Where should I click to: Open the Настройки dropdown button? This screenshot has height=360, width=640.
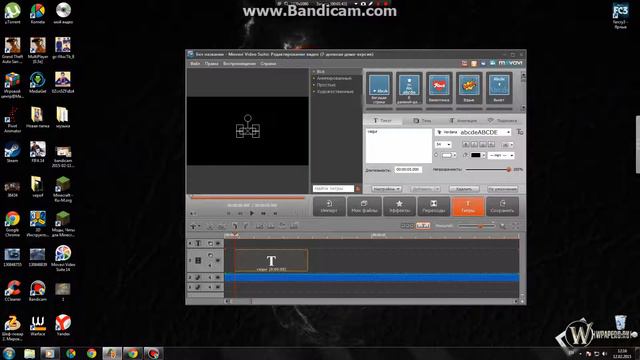[x=386, y=189]
